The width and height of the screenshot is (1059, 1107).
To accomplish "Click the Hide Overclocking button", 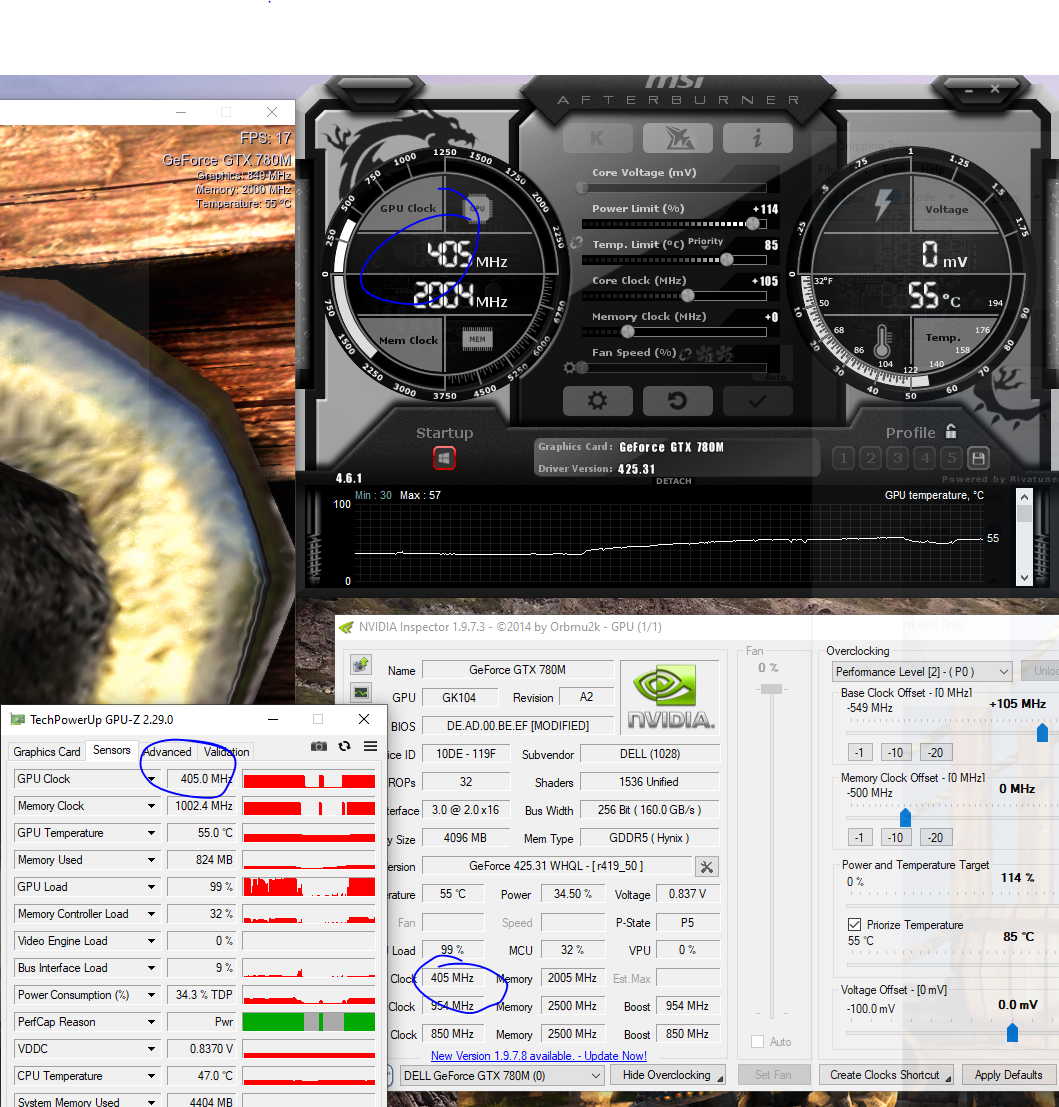I will pyautogui.click(x=667, y=1075).
